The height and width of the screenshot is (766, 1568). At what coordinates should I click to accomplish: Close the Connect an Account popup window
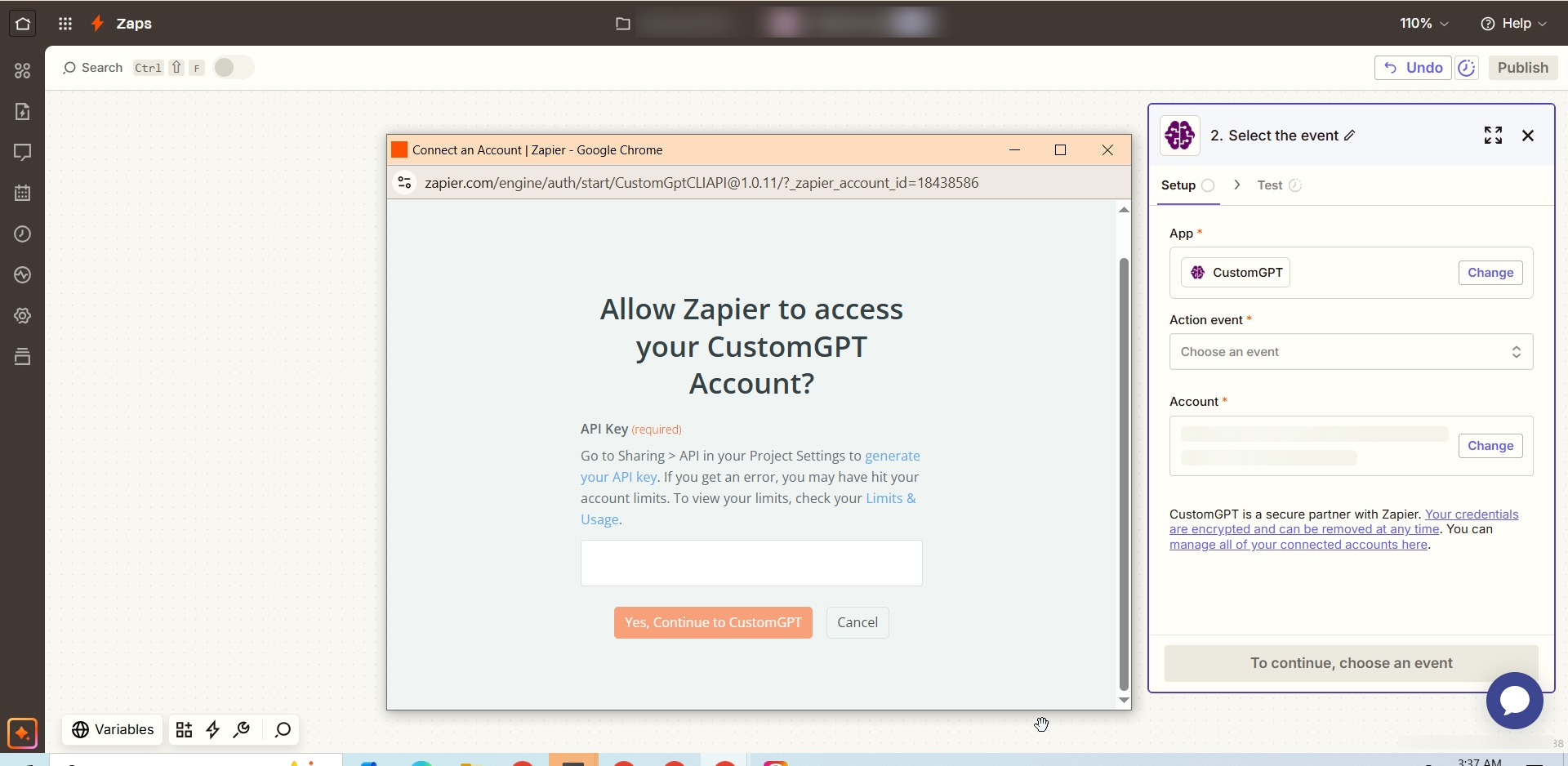point(1107,150)
